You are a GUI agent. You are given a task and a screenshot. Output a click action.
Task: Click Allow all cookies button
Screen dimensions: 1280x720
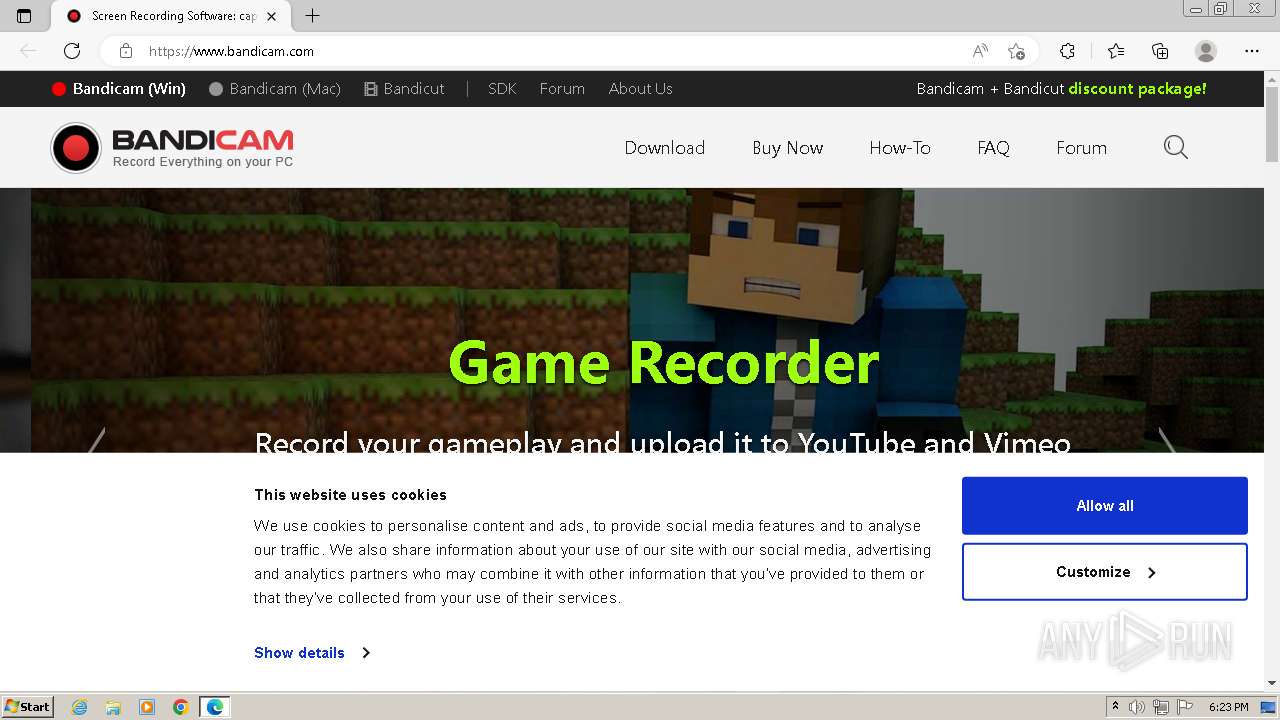pyautogui.click(x=1105, y=506)
